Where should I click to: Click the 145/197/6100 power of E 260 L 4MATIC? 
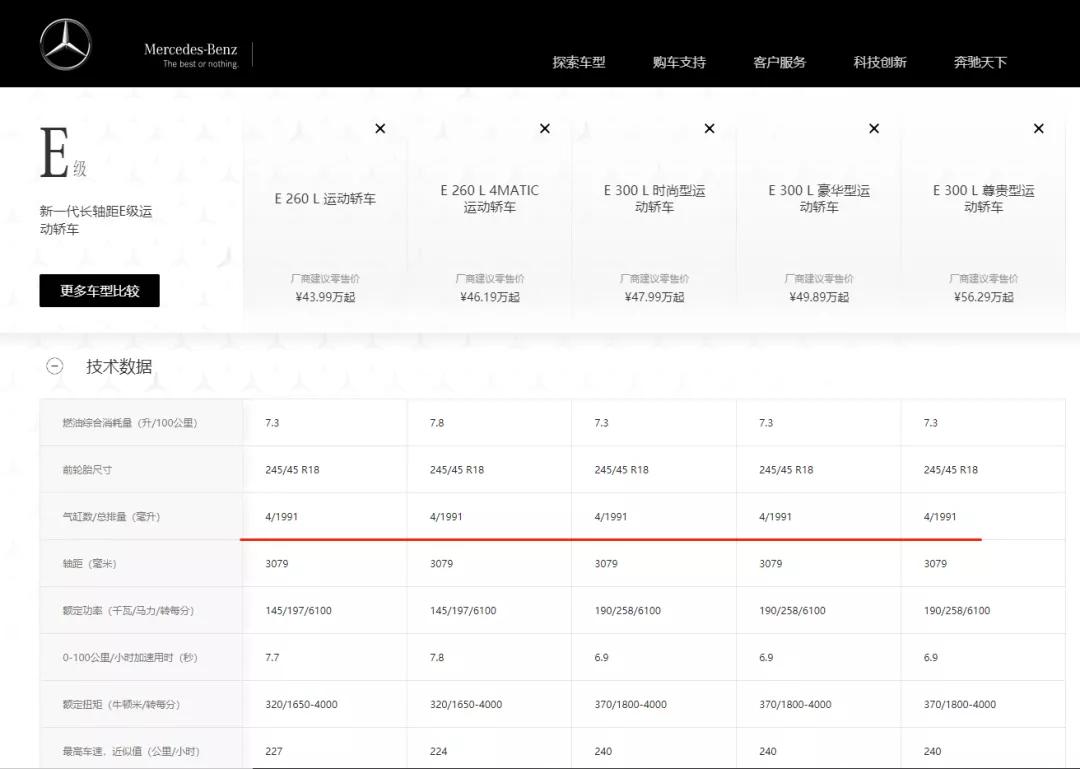pos(463,611)
